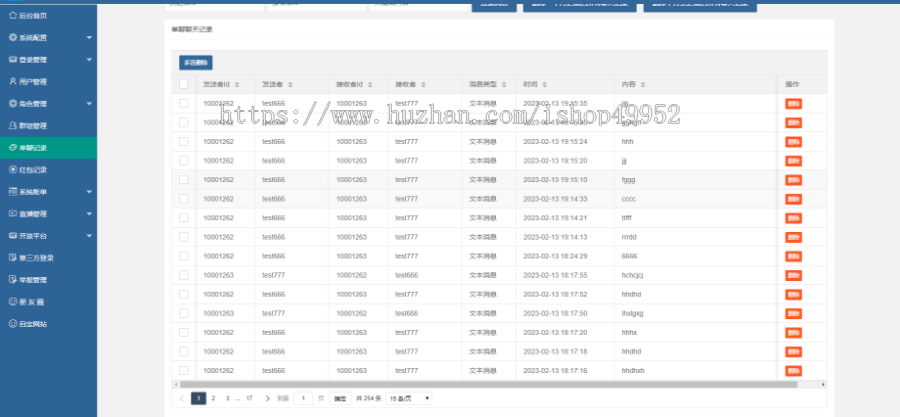Image resolution: width=900 pixels, height=417 pixels.
Task: Click the group icon beside 群组管理
Action: point(13,126)
